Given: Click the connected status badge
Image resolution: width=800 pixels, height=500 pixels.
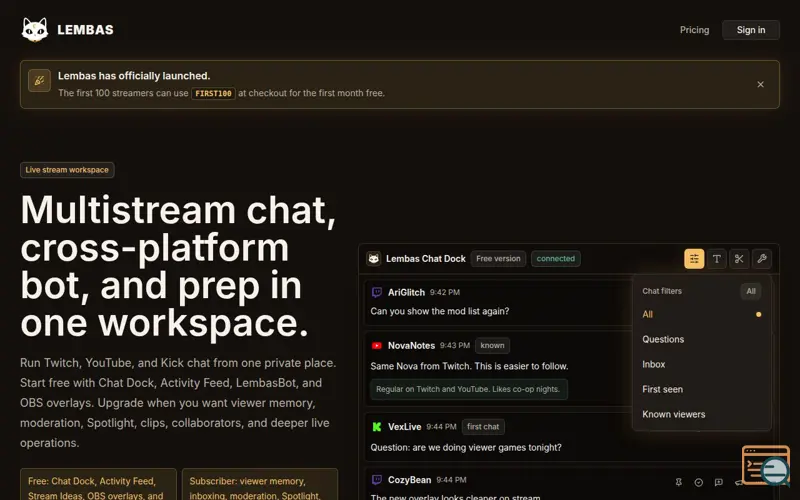Looking at the screenshot, I should click(555, 259).
